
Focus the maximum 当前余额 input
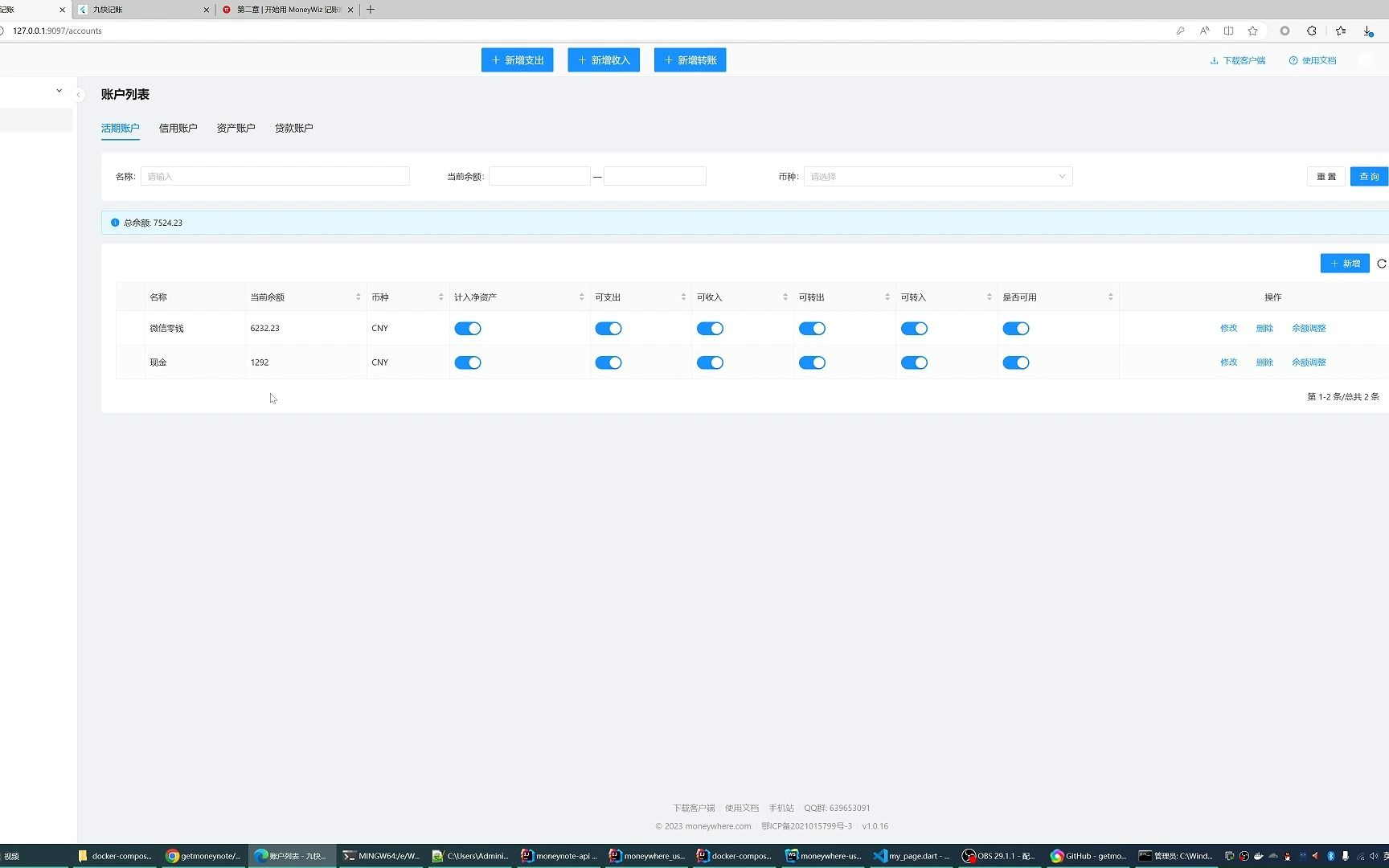[655, 177]
